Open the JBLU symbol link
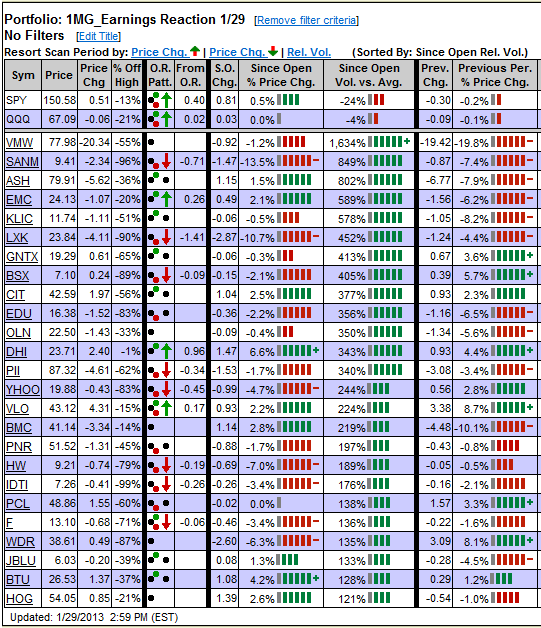 [21, 561]
